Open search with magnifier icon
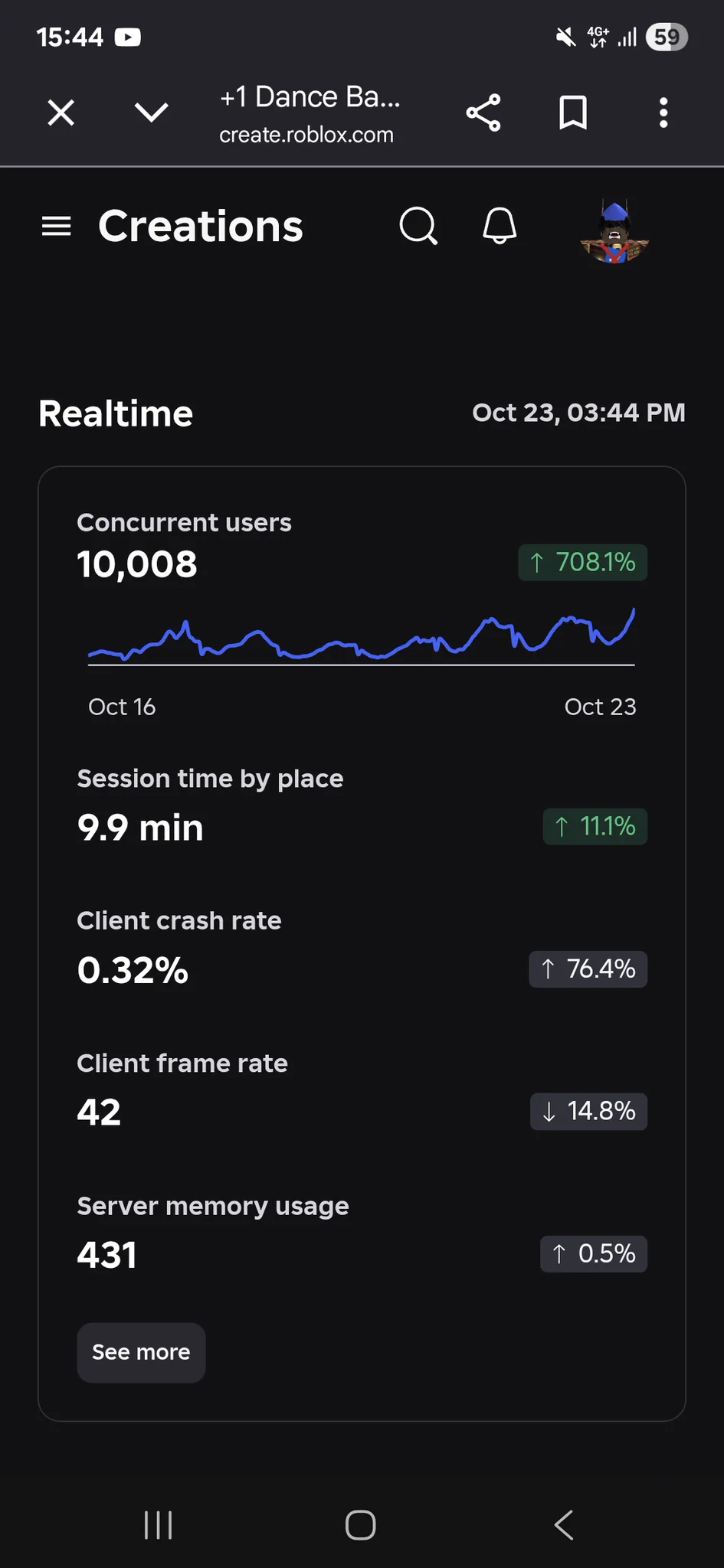724x1568 pixels. click(x=418, y=226)
